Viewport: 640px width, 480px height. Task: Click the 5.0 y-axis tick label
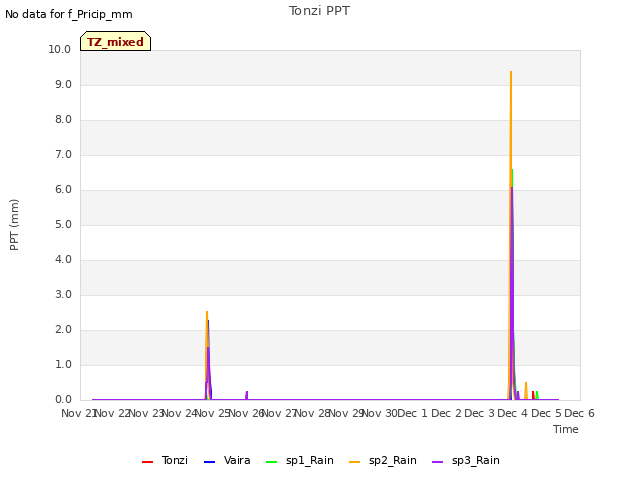click(63, 224)
